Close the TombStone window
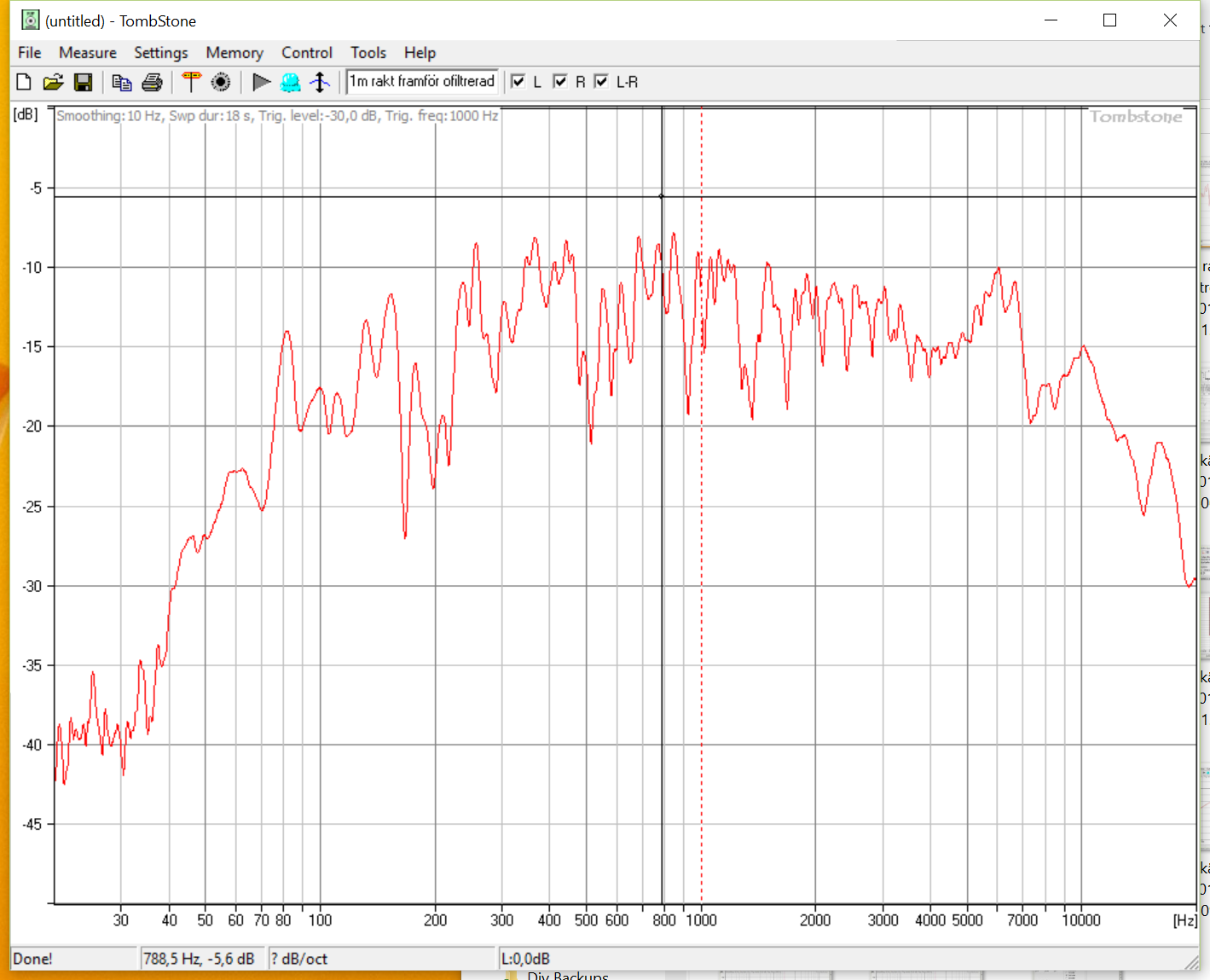Image resolution: width=1210 pixels, height=980 pixels. click(x=1170, y=20)
